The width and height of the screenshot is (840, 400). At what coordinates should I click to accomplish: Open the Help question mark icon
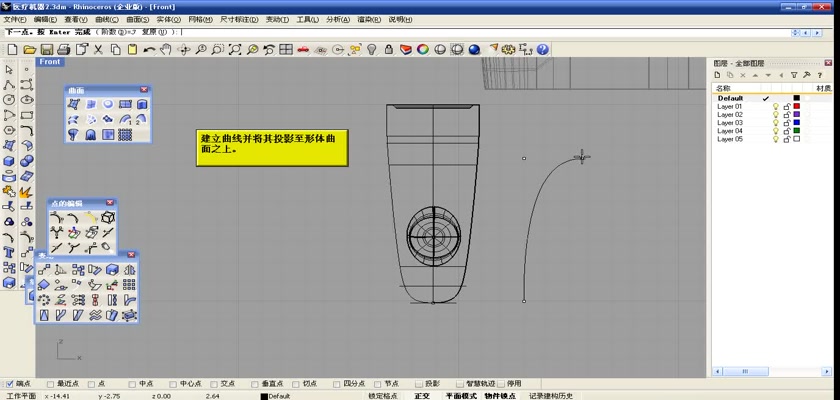[x=542, y=49]
